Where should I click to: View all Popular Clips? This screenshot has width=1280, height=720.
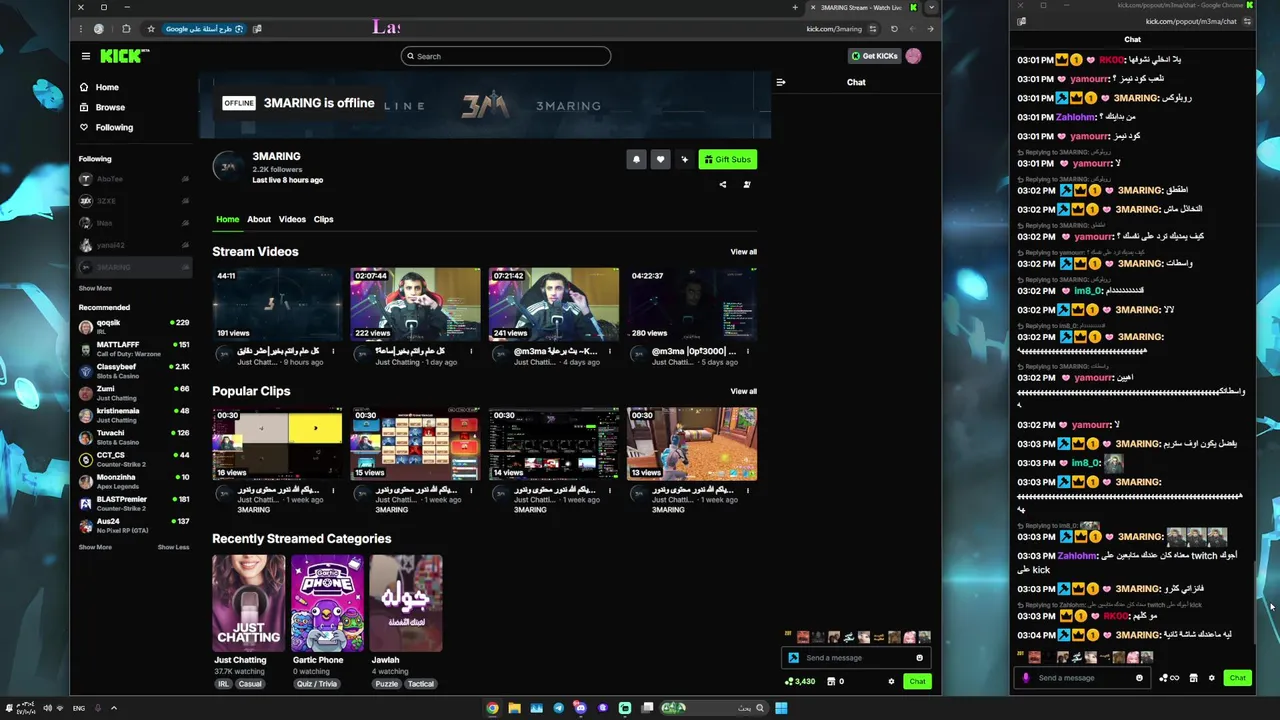click(743, 391)
